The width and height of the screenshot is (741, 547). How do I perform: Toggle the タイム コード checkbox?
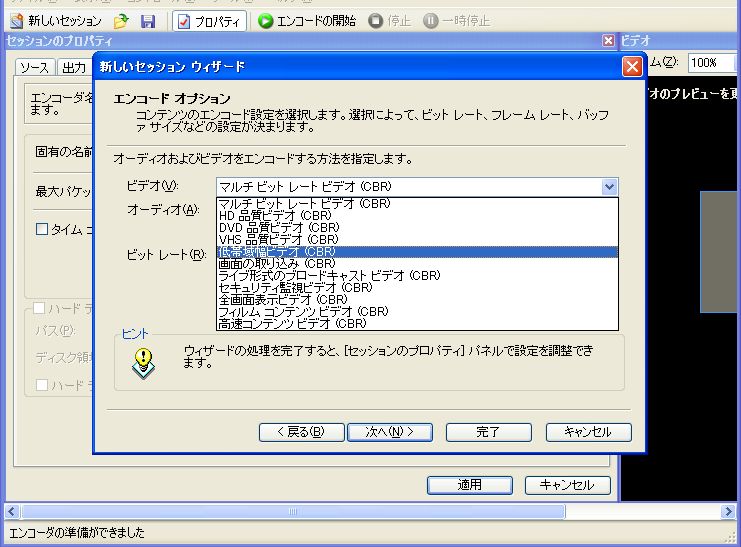[42, 229]
